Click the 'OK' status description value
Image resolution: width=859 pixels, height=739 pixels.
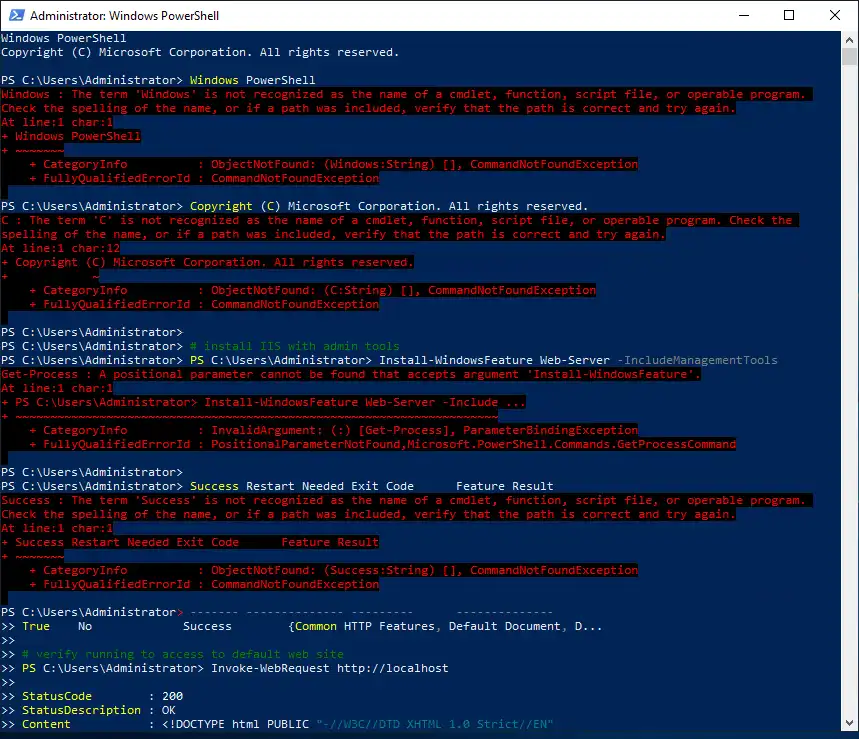[x=169, y=710]
